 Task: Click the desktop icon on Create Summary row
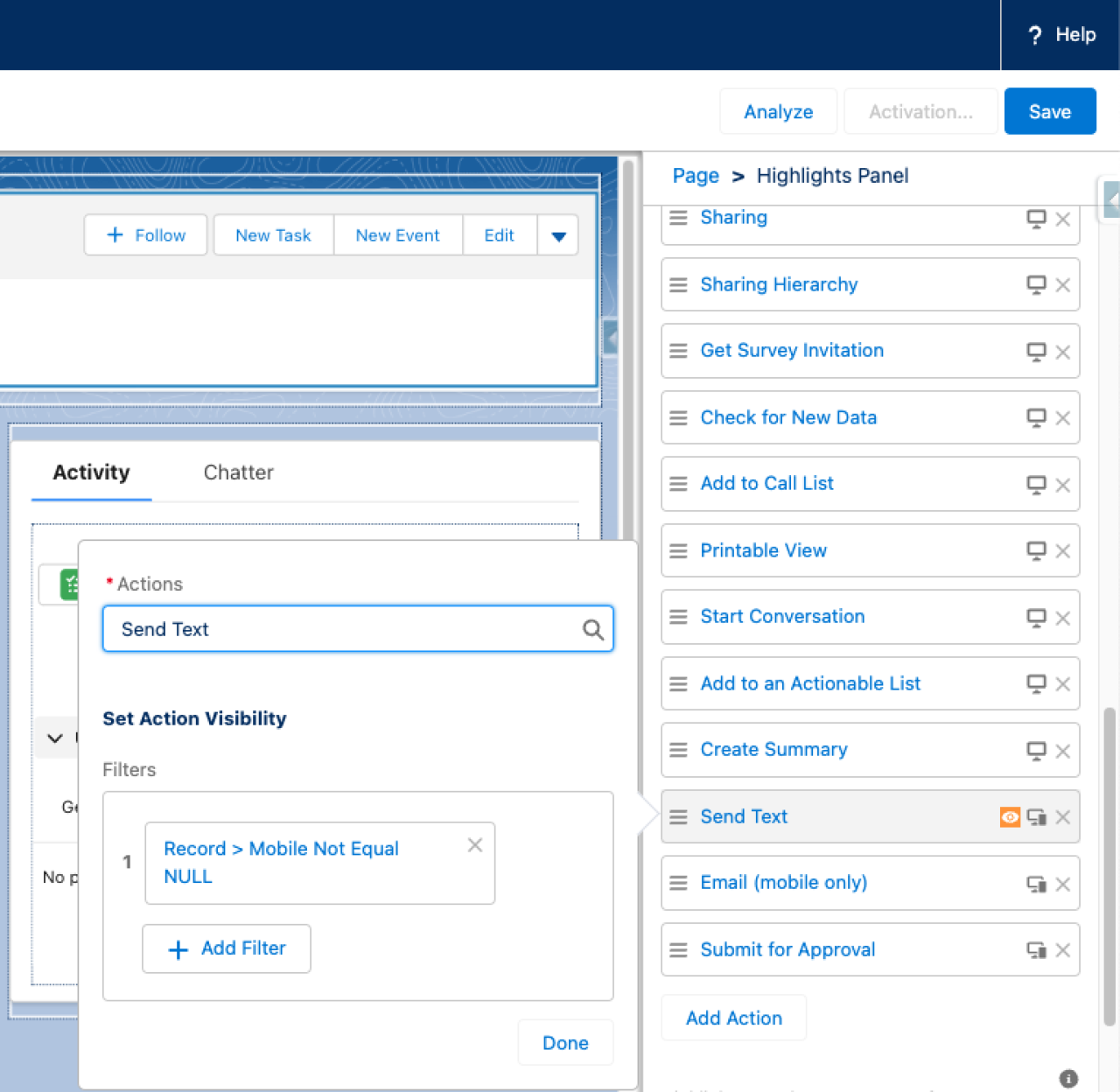coord(1036,751)
